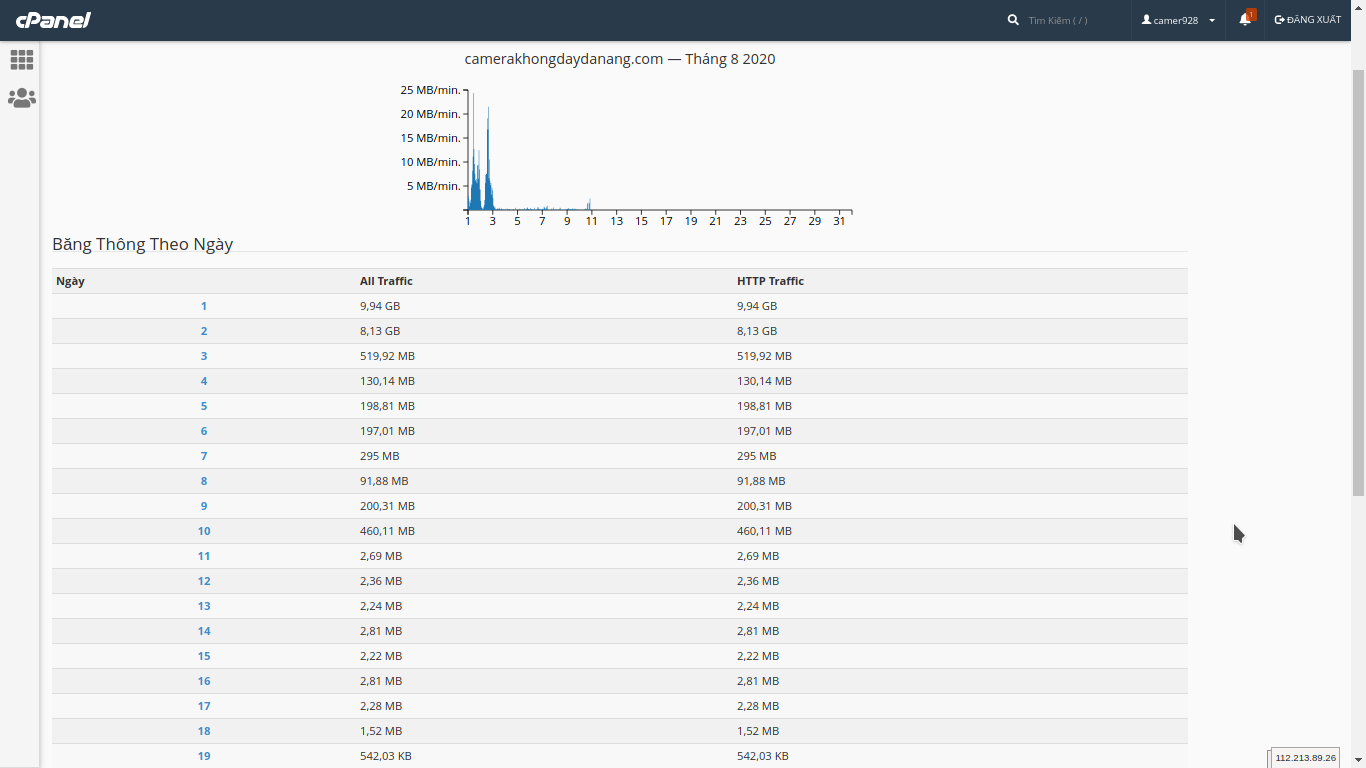
Task: Open the User Manager people icon
Action: (22, 98)
